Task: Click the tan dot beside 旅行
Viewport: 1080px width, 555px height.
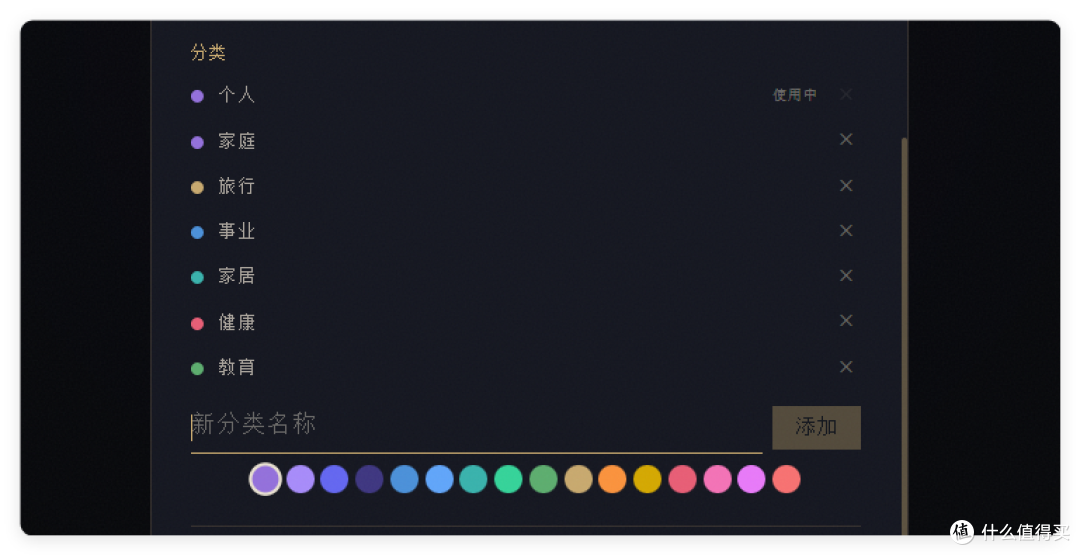Action: tap(197, 187)
